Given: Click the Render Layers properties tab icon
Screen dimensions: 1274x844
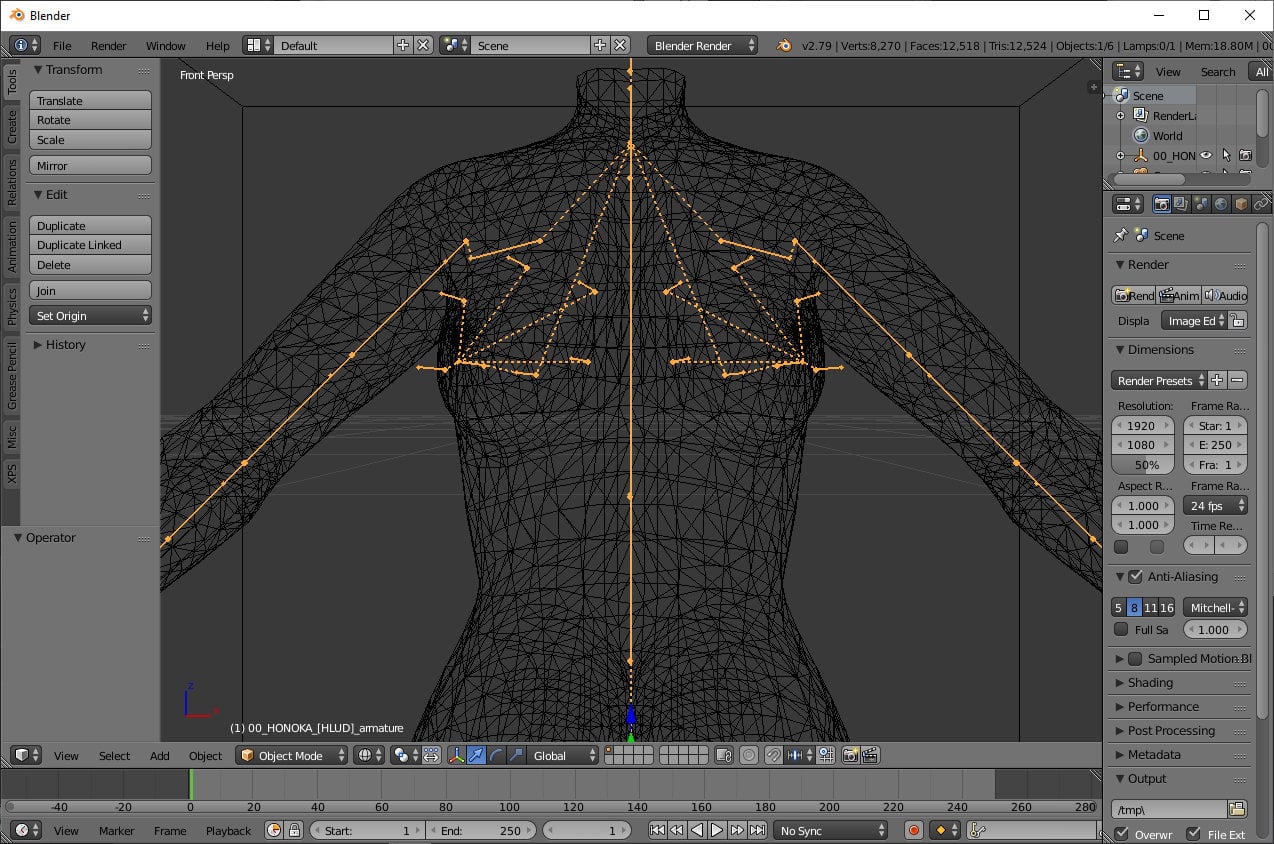Looking at the screenshot, I should (x=1181, y=204).
